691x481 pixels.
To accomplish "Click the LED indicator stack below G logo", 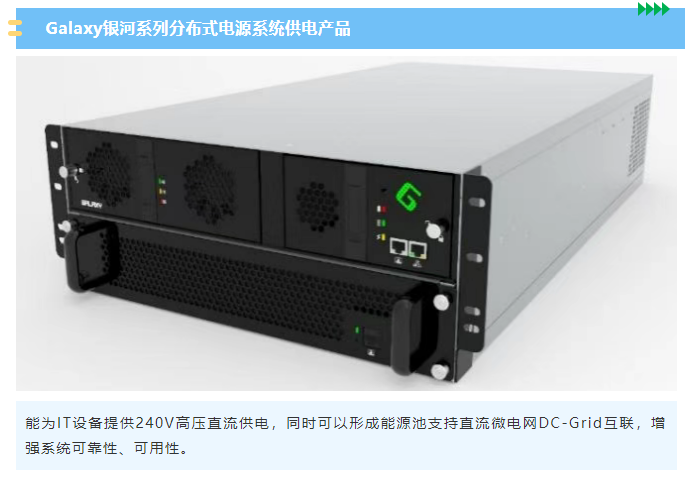I will click(381, 223).
